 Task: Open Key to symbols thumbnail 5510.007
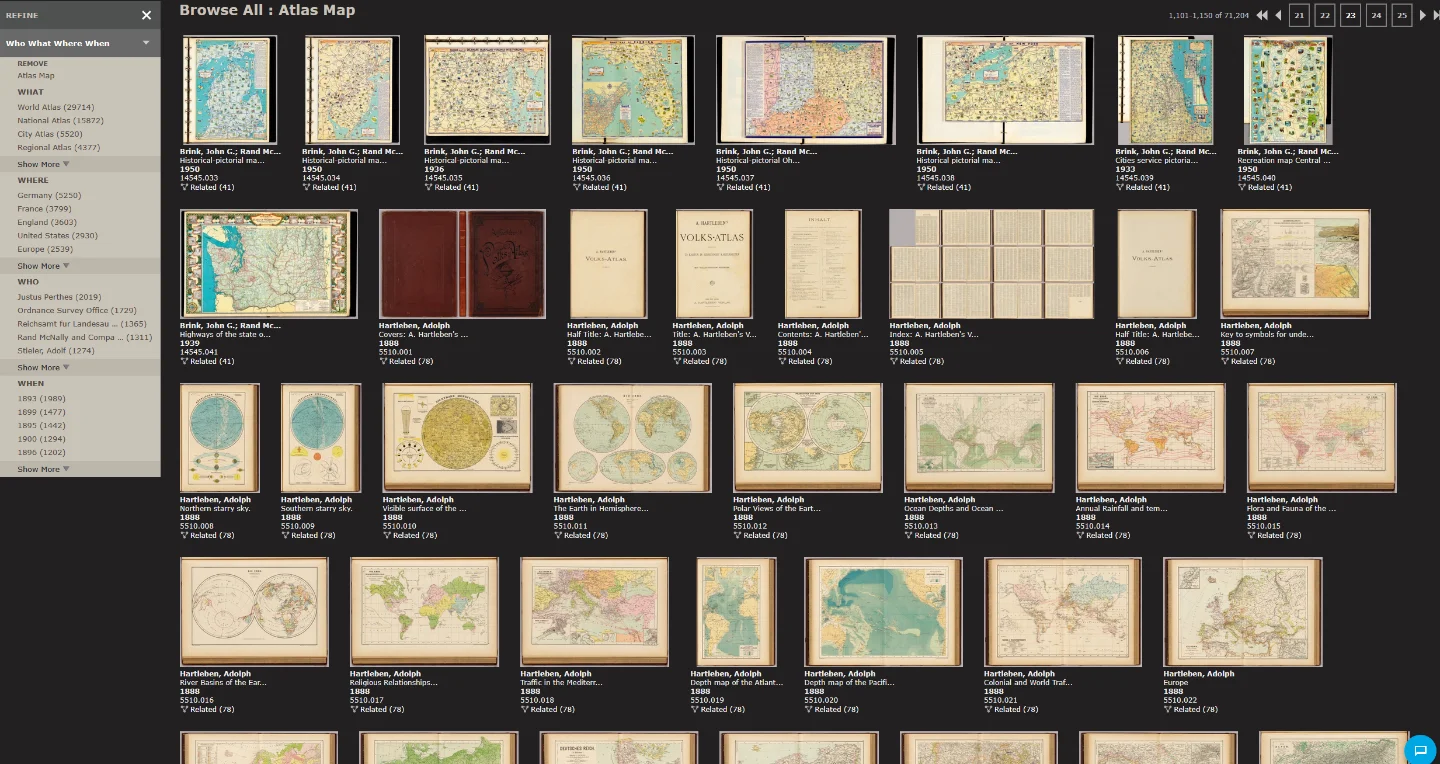tap(1296, 264)
